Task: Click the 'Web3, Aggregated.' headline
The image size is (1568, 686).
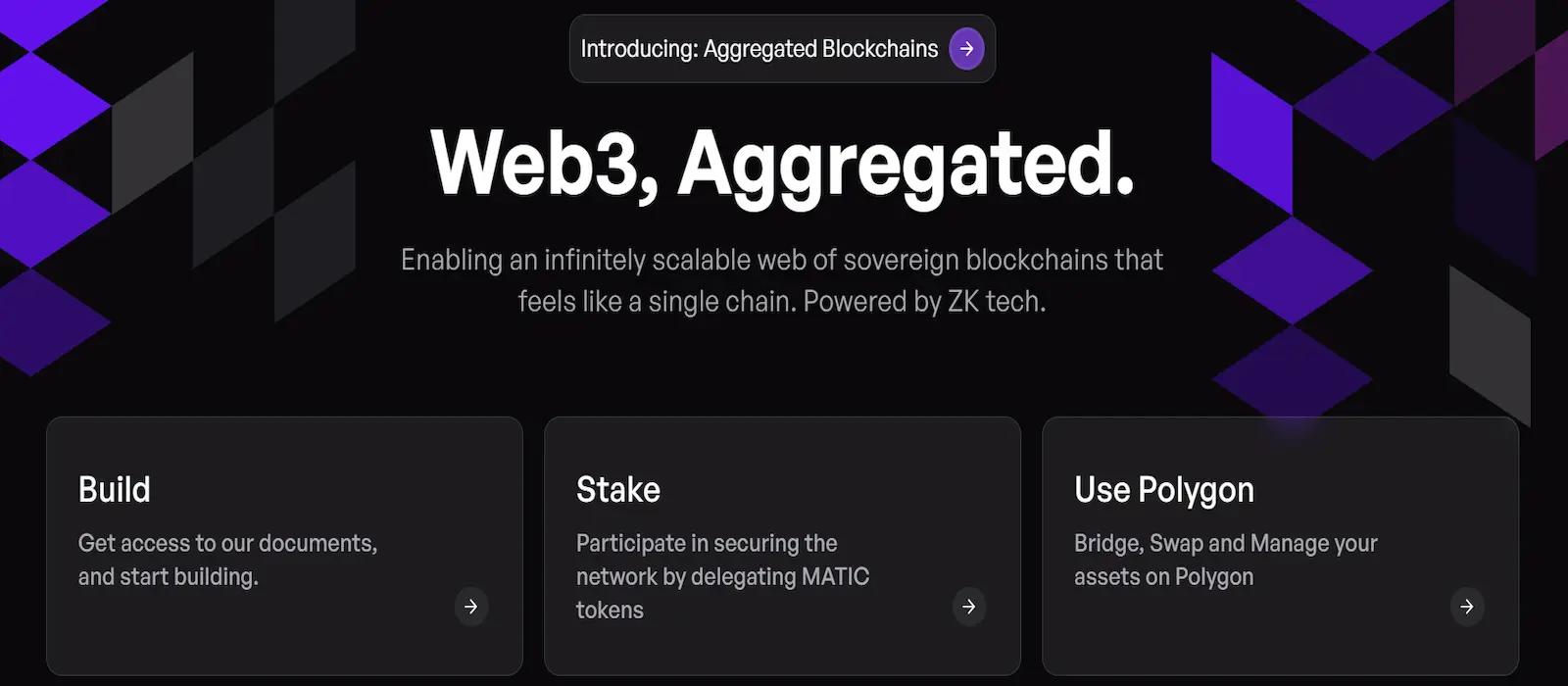Action: (x=782, y=164)
